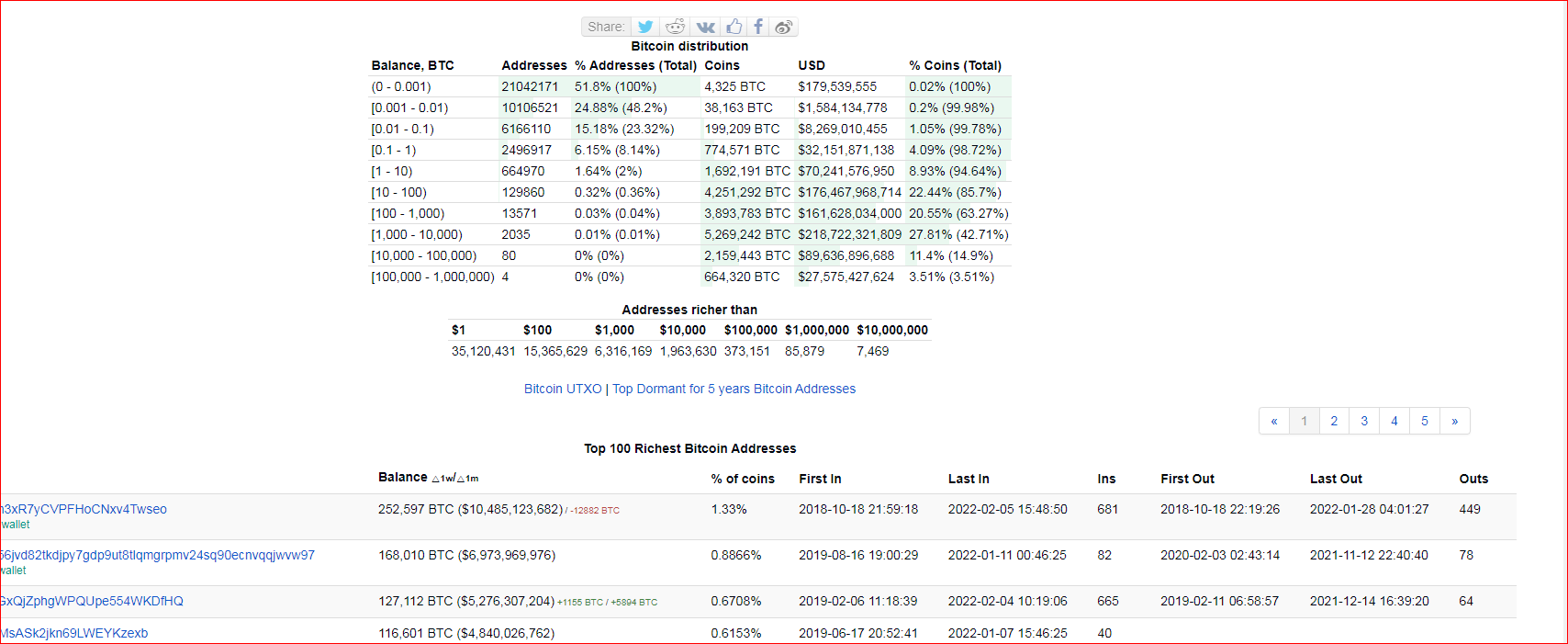Click the Outs column header
The height and width of the screenshot is (644, 1568).
(1473, 479)
